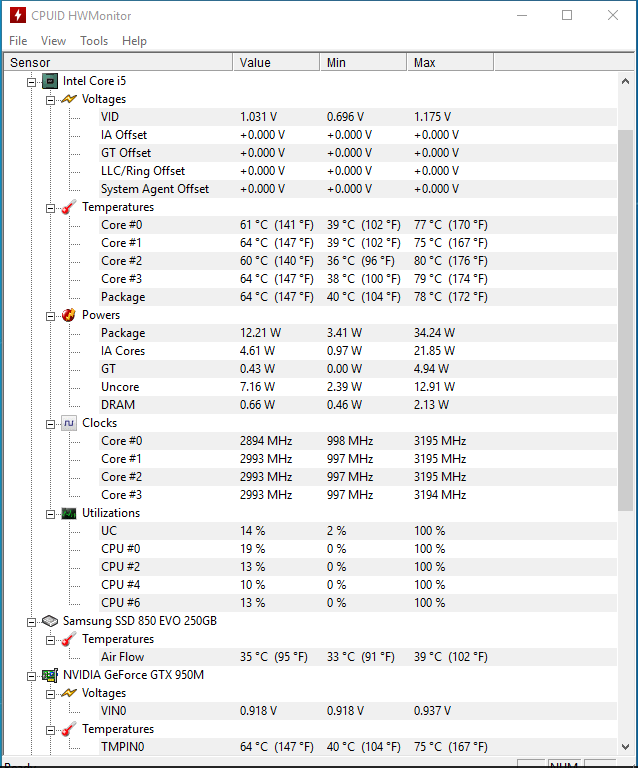Open the File menu
The image size is (638, 768).
pyautogui.click(x=18, y=41)
